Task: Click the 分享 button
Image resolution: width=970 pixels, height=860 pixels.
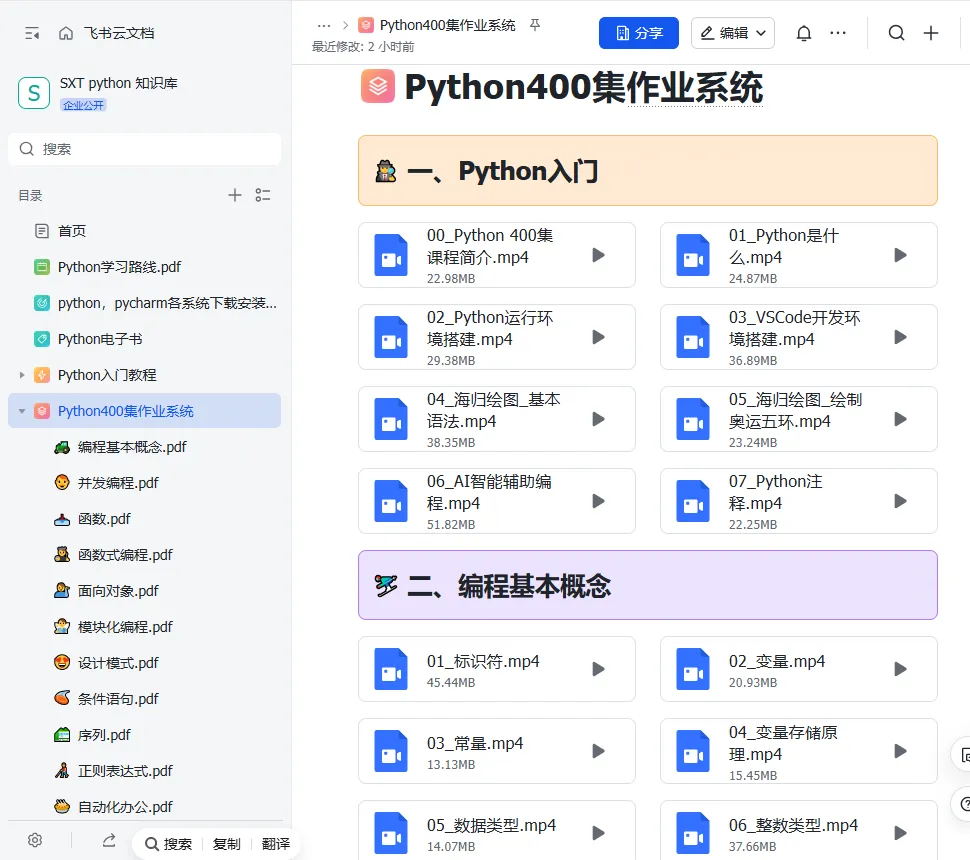Action: (x=638, y=33)
